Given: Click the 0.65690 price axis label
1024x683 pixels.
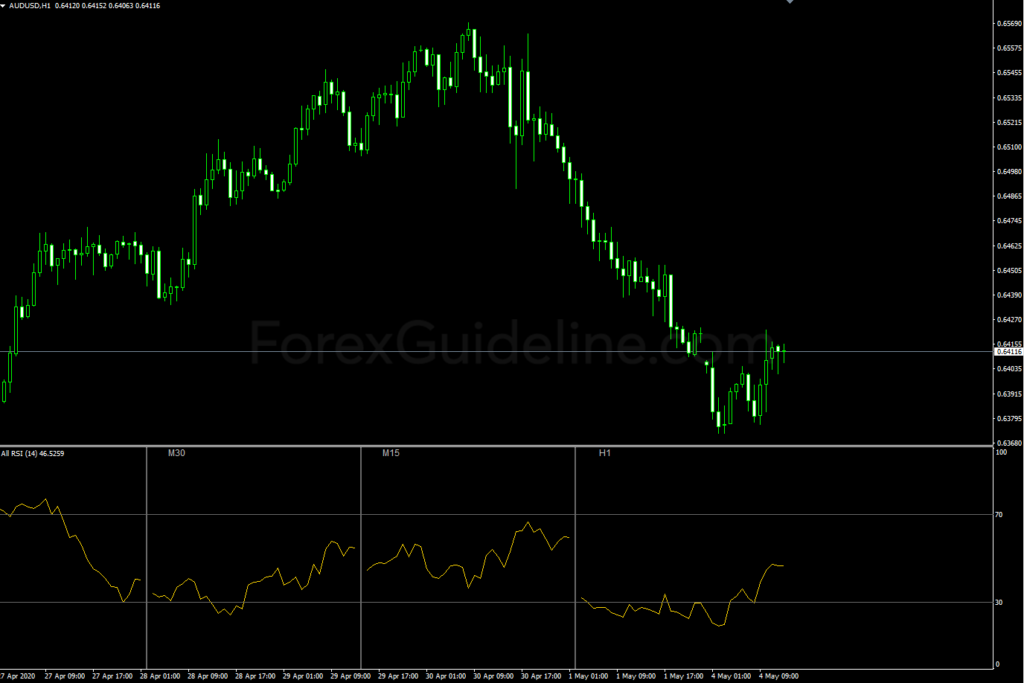Looking at the screenshot, I should pyautogui.click(x=1009, y=24).
